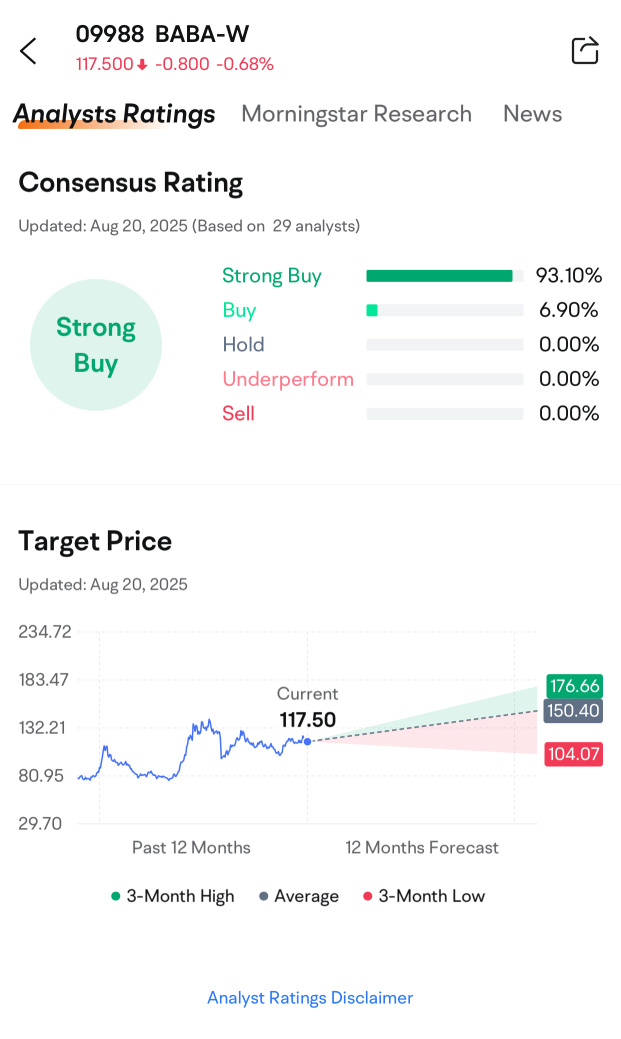Click the red 3-Month Low legend dot
The width and height of the screenshot is (621, 1039).
368,896
